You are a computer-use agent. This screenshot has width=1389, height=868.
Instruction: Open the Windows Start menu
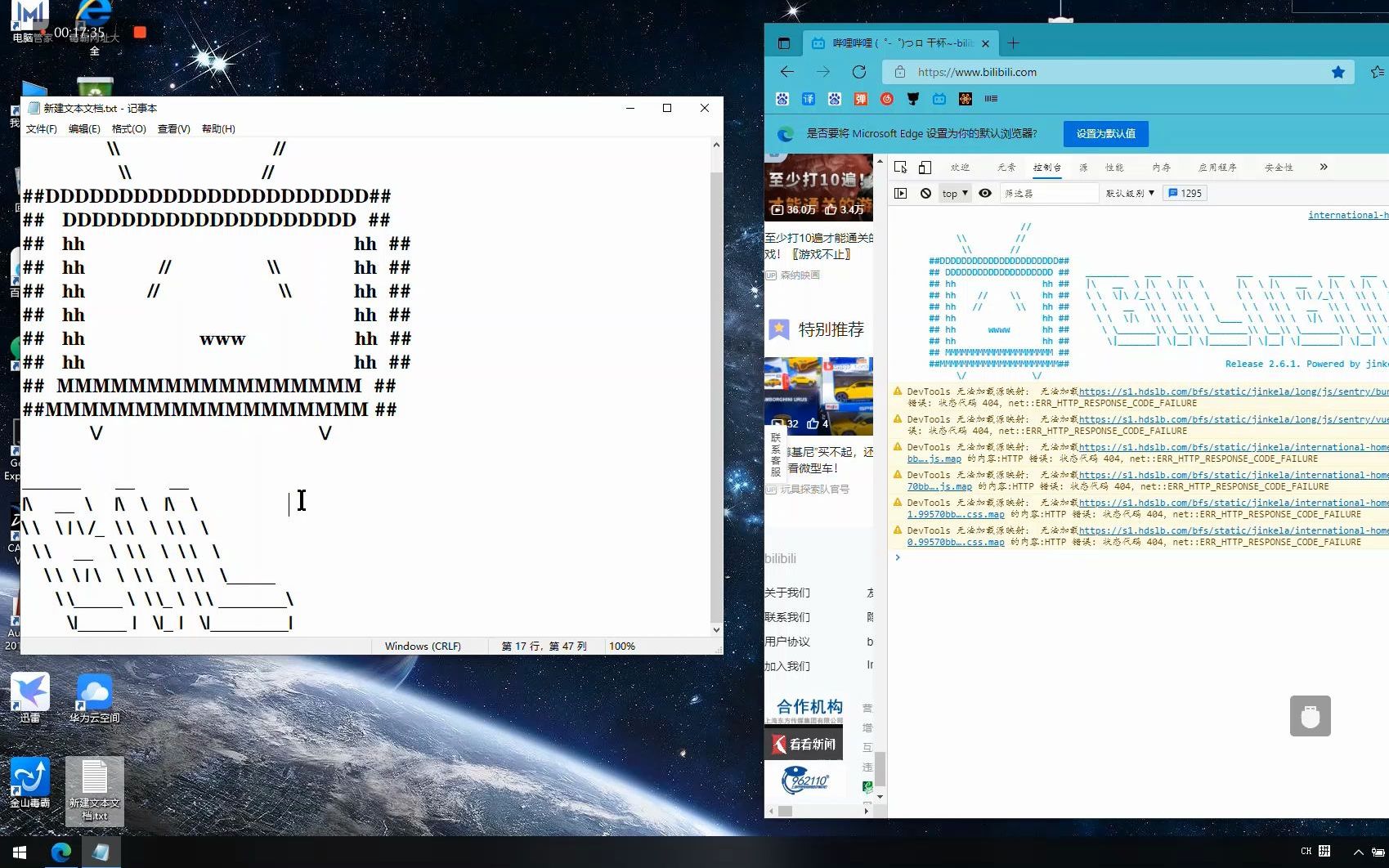coord(20,852)
